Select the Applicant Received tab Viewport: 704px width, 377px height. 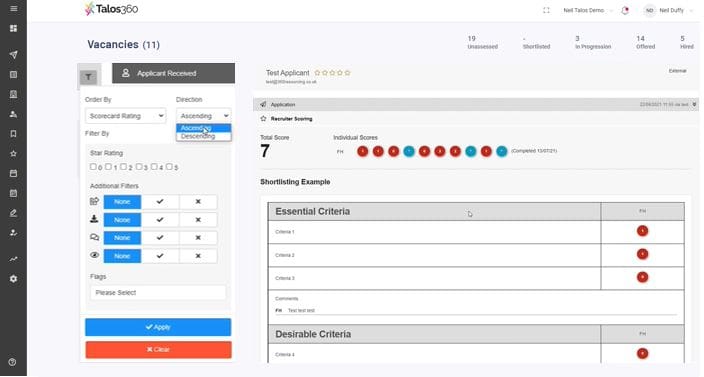tap(173, 73)
